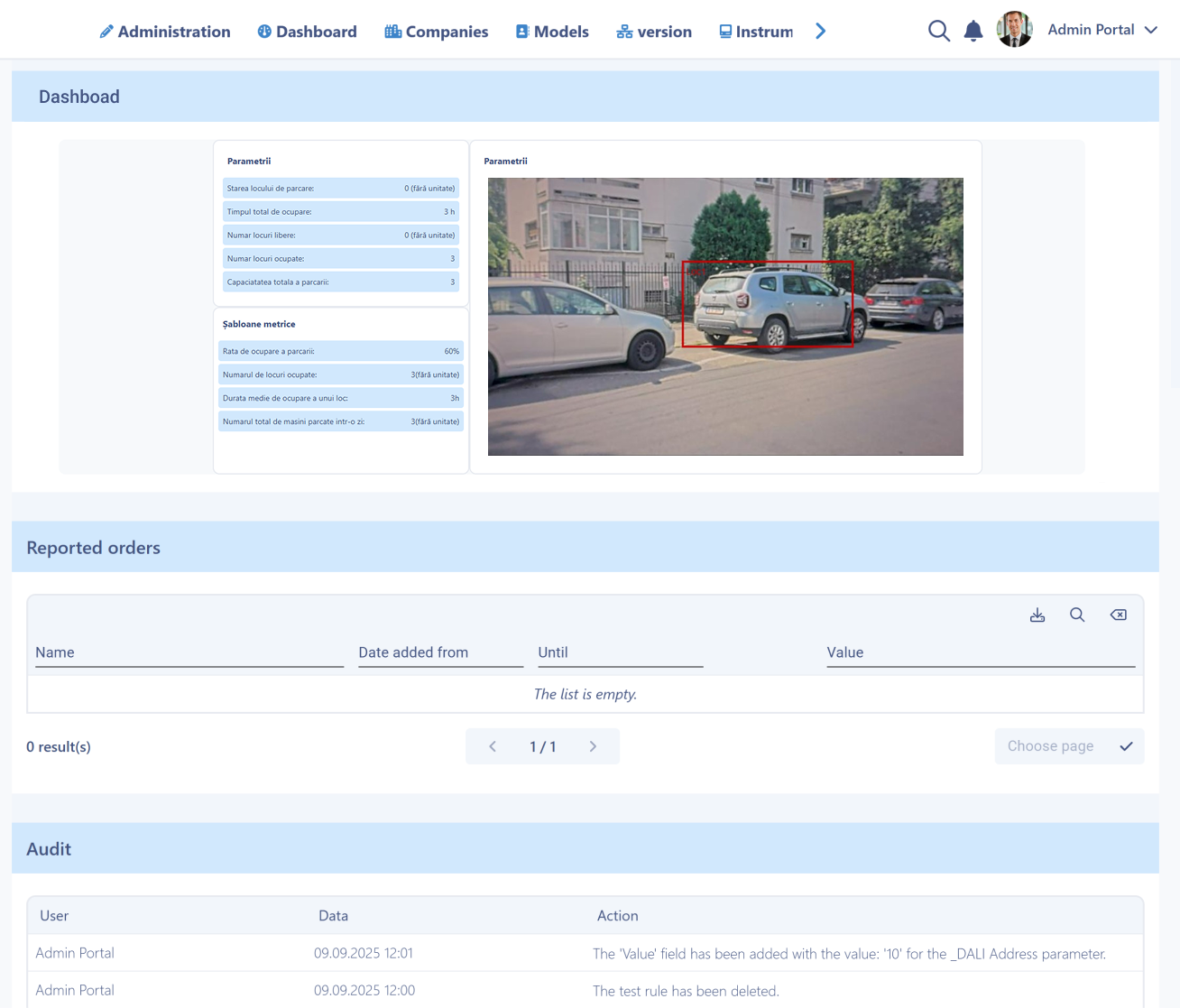Confirm chosen page with the checkmark icon
1180x1008 pixels.
tap(1126, 746)
